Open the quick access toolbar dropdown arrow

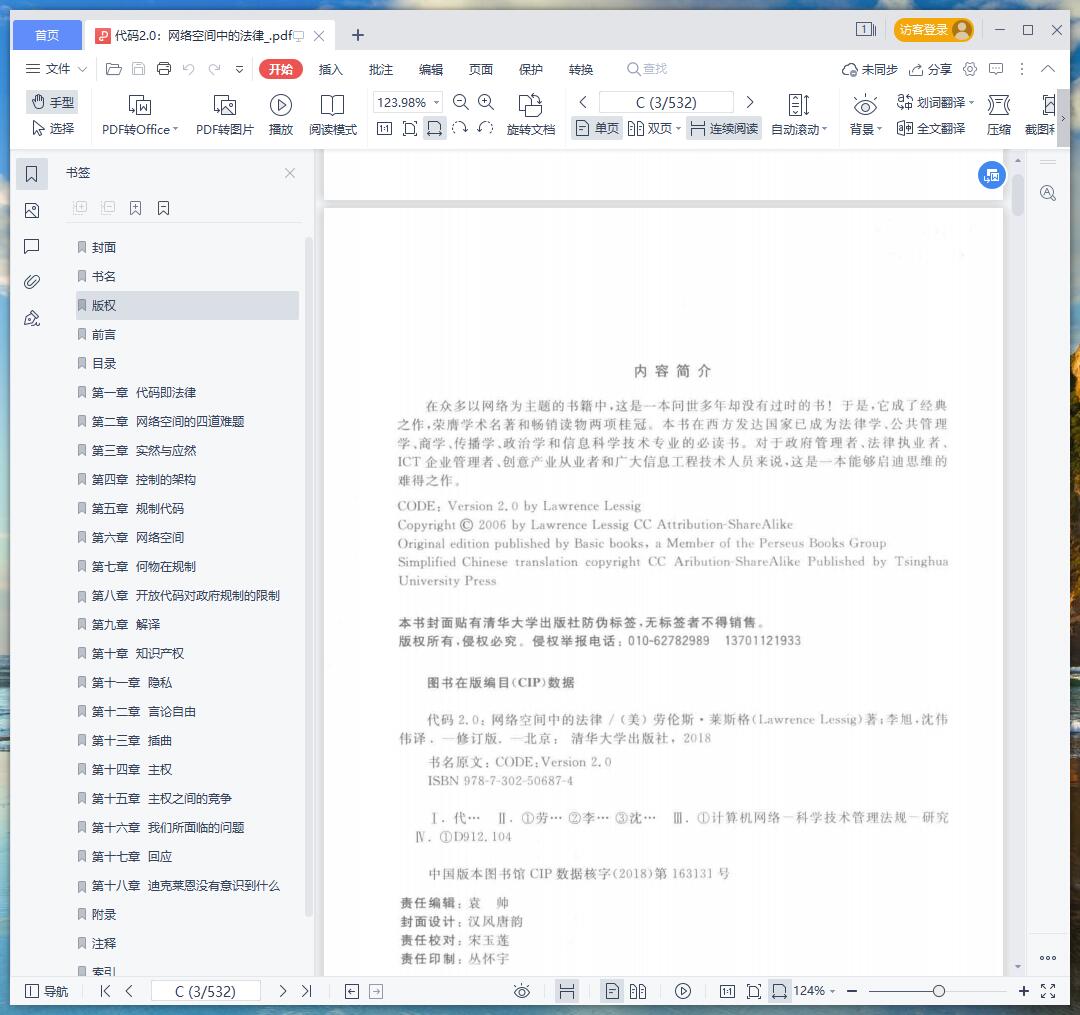[x=239, y=69]
